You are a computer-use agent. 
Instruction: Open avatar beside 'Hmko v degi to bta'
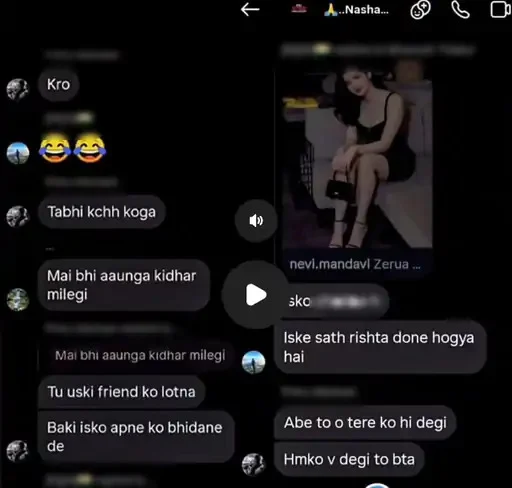point(253,464)
